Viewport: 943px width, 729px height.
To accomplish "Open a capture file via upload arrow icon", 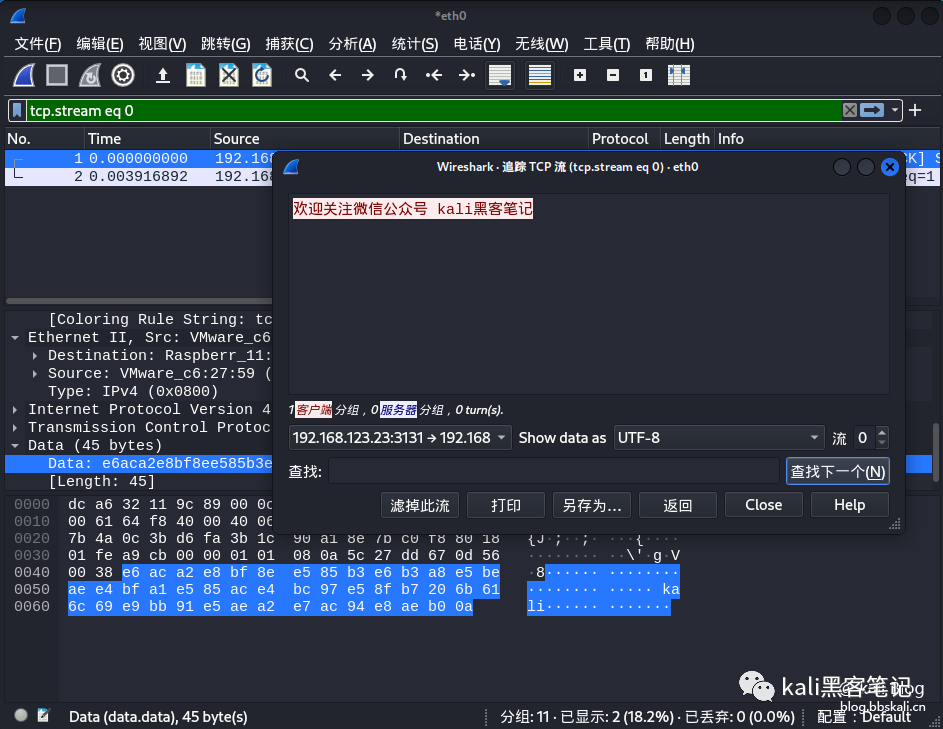I will click(x=162, y=75).
